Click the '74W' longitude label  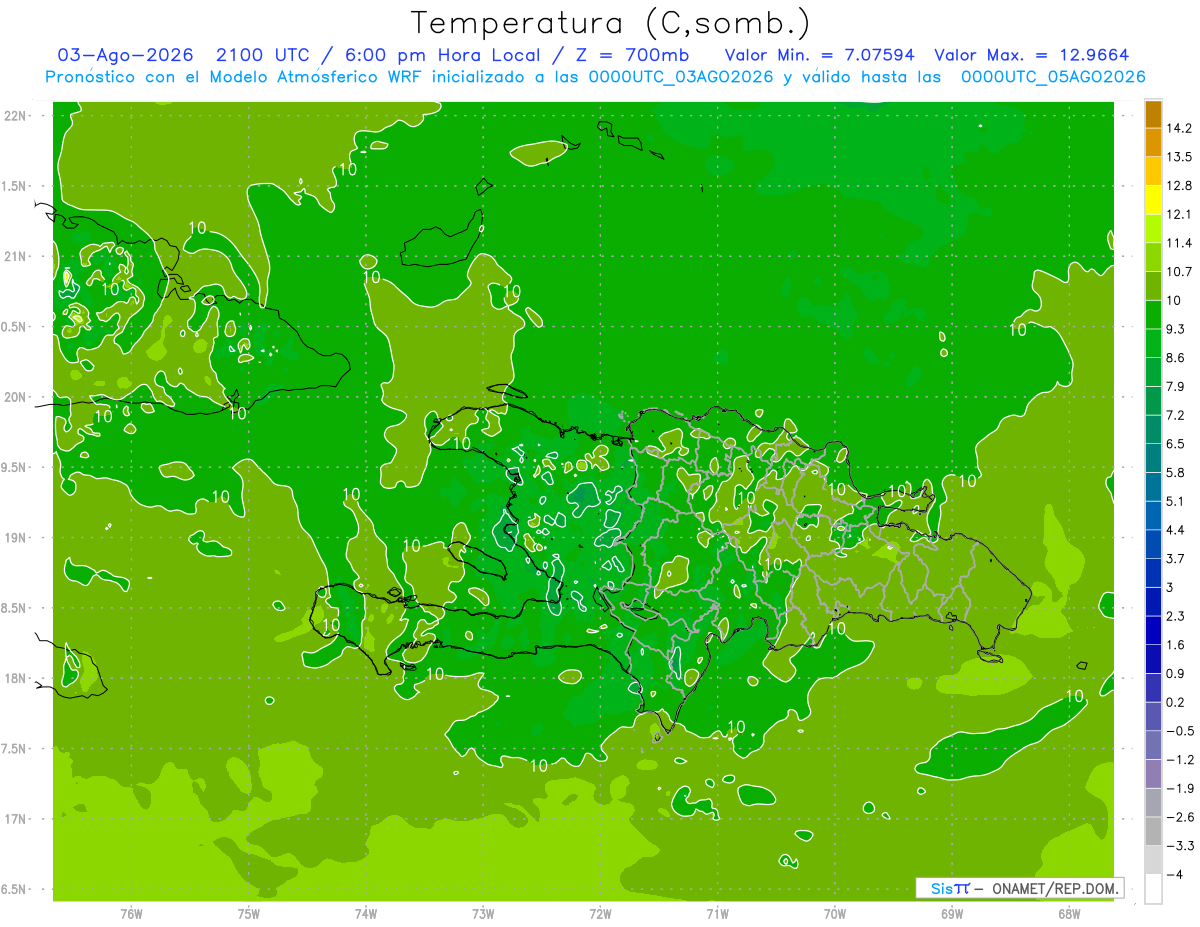point(365,914)
